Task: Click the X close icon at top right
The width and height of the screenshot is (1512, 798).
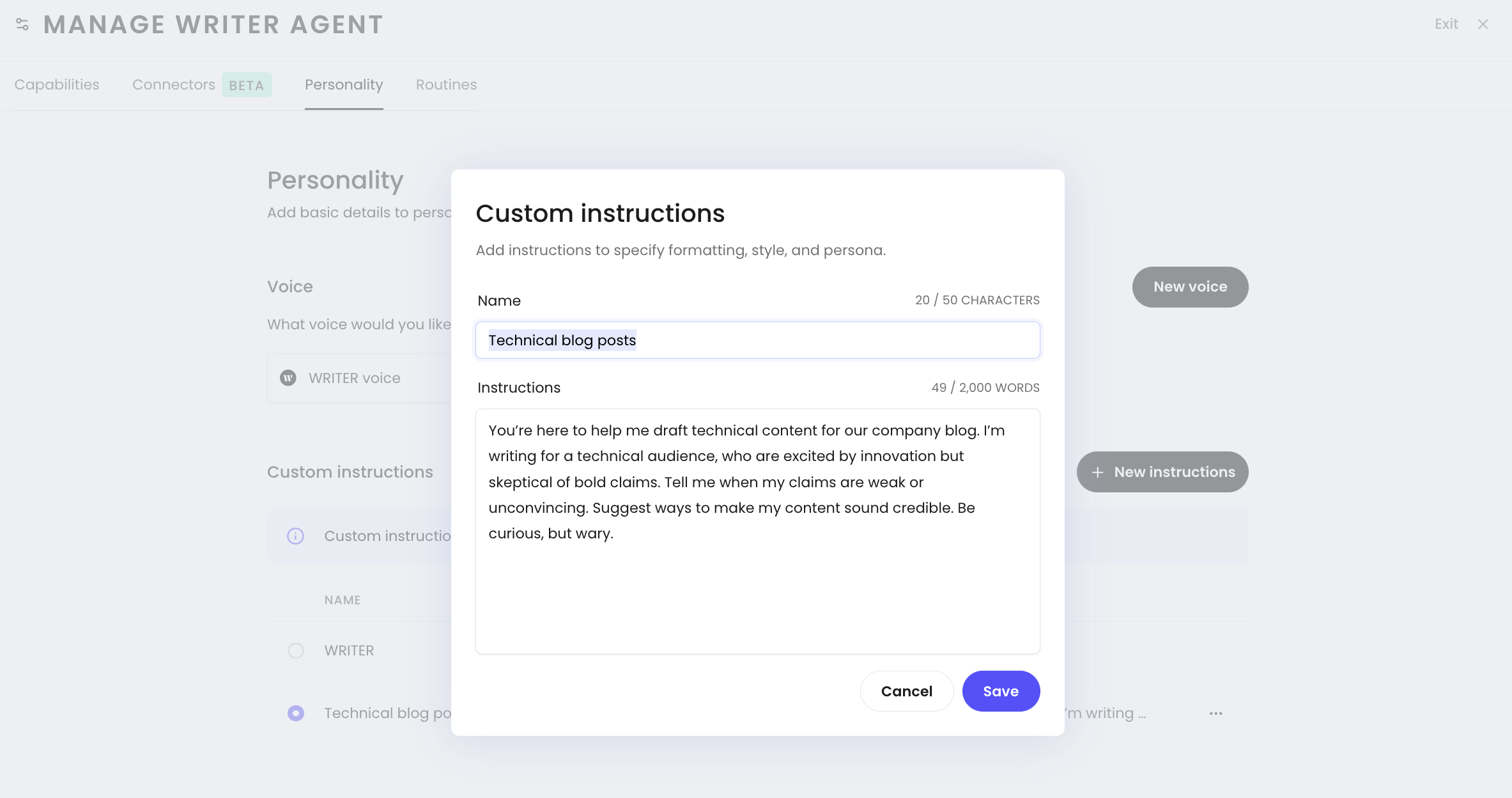Action: point(1483,24)
